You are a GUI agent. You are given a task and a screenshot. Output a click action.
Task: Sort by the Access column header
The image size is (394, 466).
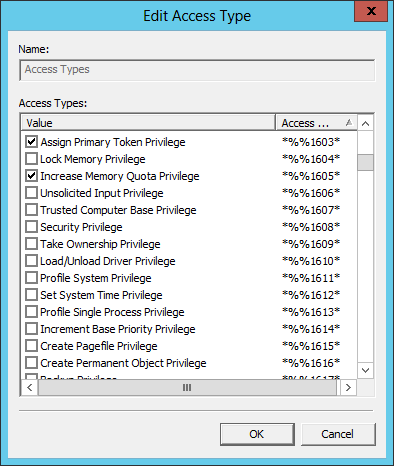click(x=316, y=123)
